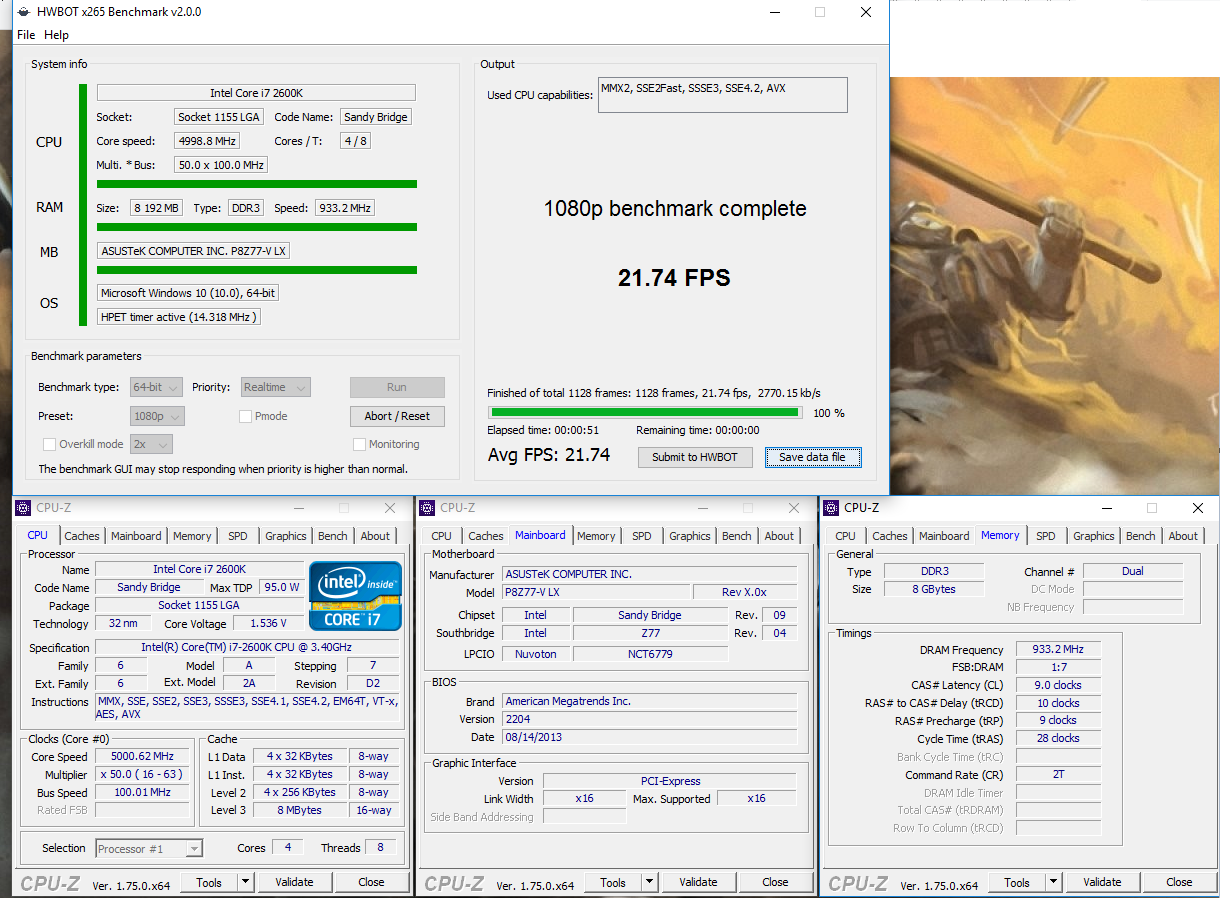The height and width of the screenshot is (898, 1220).
Task: Open the Help menu in HWBOT
Action: 57,35
